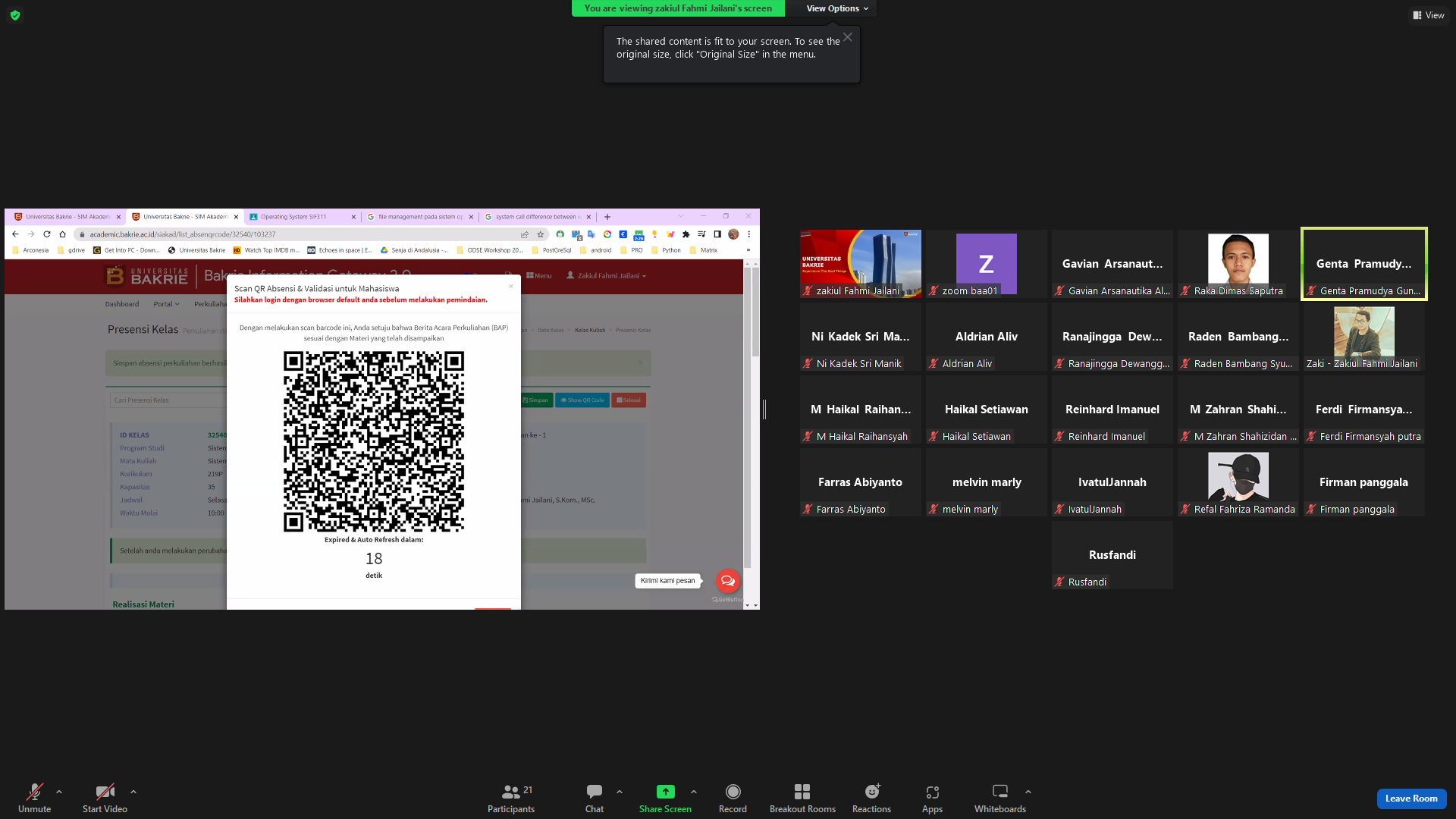Select Aldrian Aliv's participant tile

tap(986, 337)
